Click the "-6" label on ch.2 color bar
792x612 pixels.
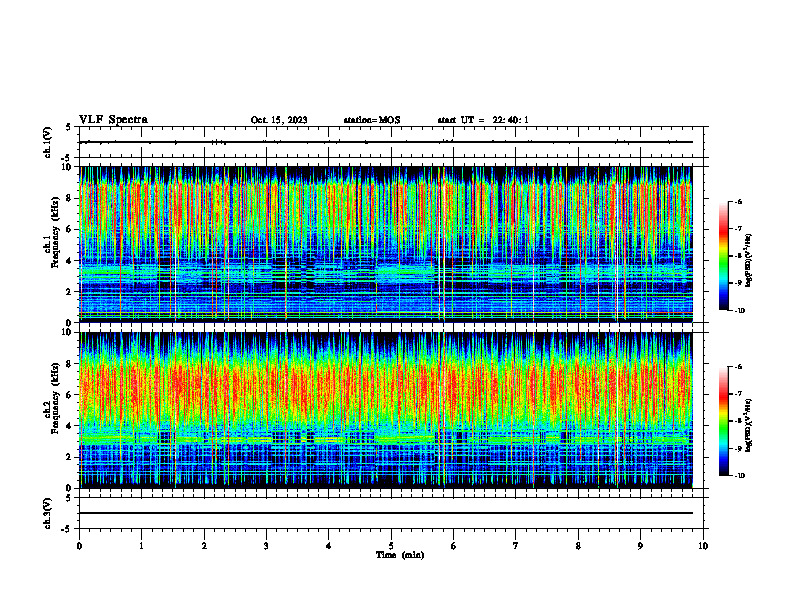(738, 367)
